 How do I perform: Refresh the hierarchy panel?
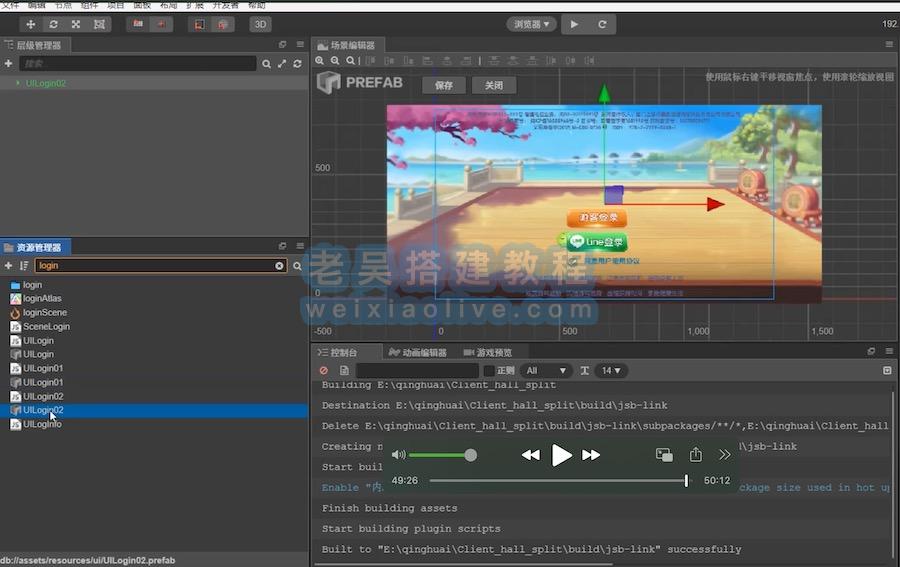(297, 63)
